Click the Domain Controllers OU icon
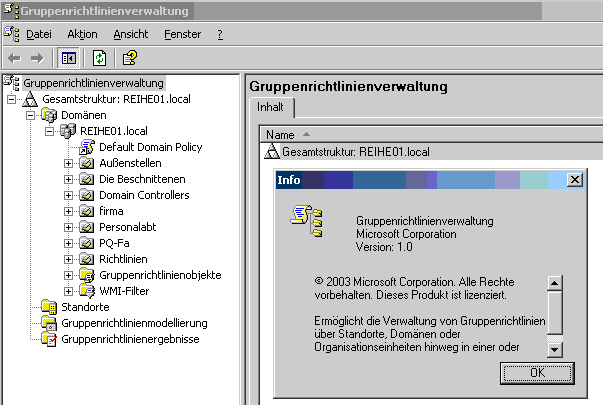 click(87, 195)
